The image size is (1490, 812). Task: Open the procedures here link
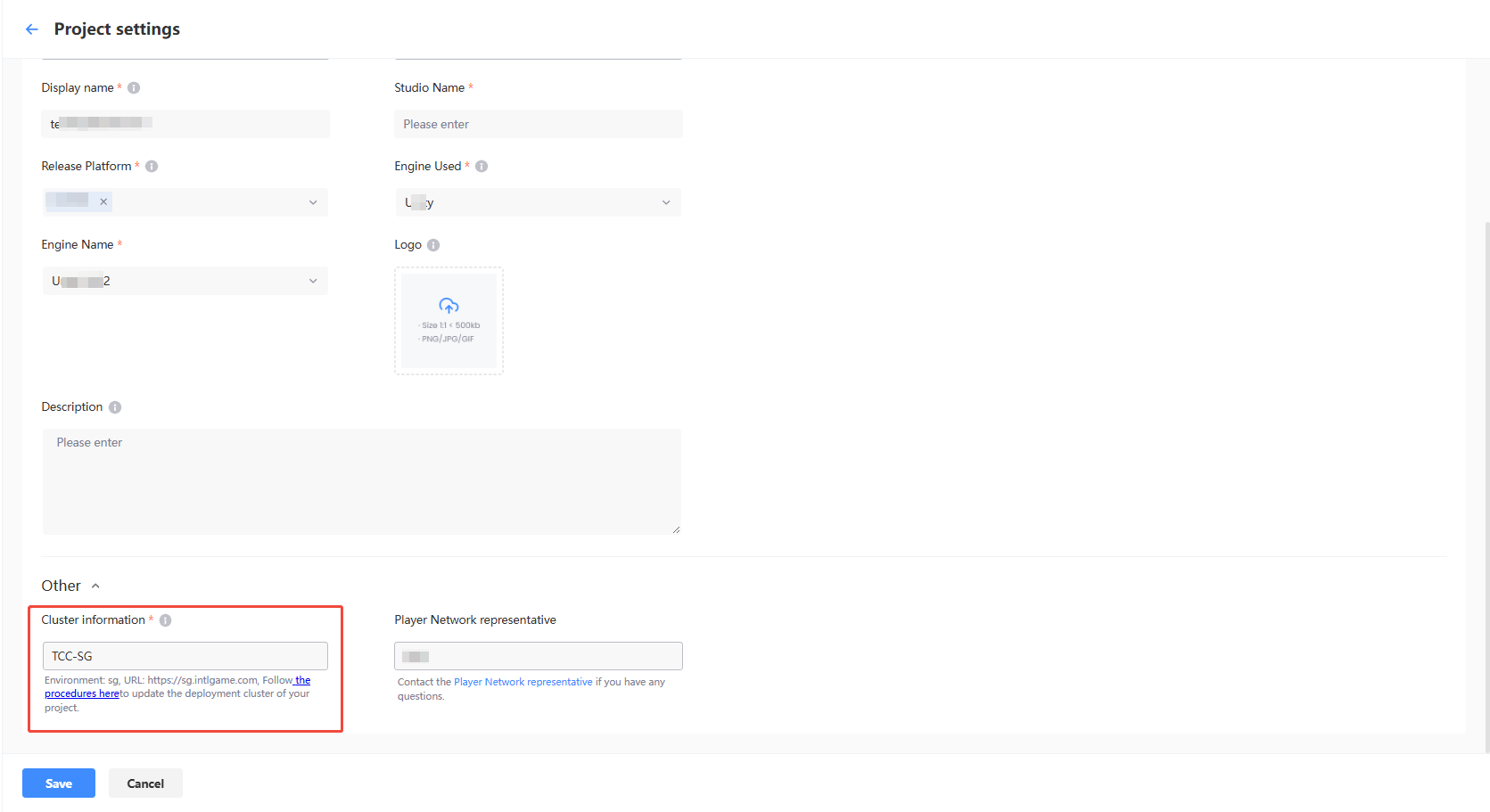pos(81,693)
